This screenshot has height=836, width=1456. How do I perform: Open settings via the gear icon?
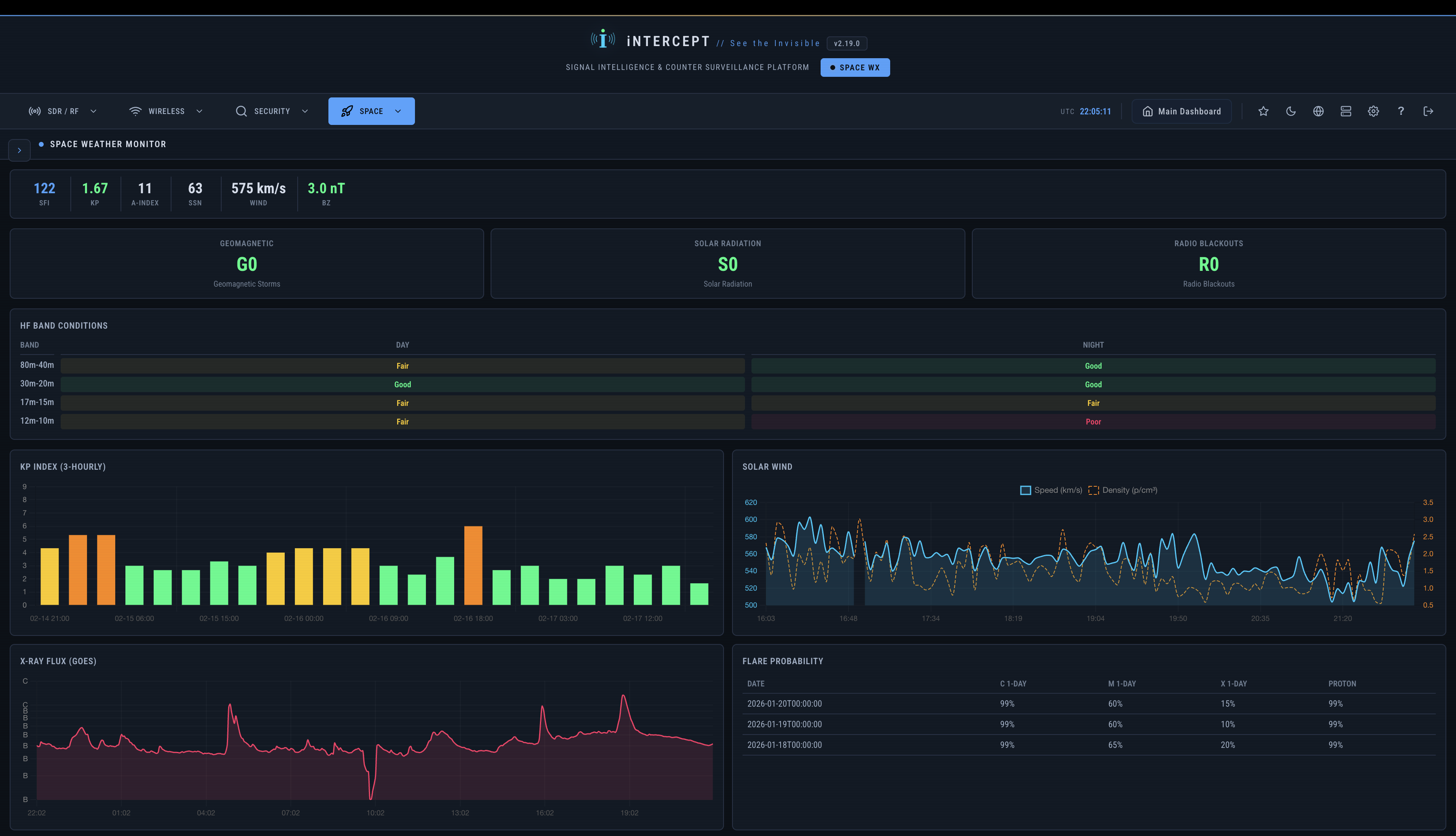pyautogui.click(x=1373, y=111)
